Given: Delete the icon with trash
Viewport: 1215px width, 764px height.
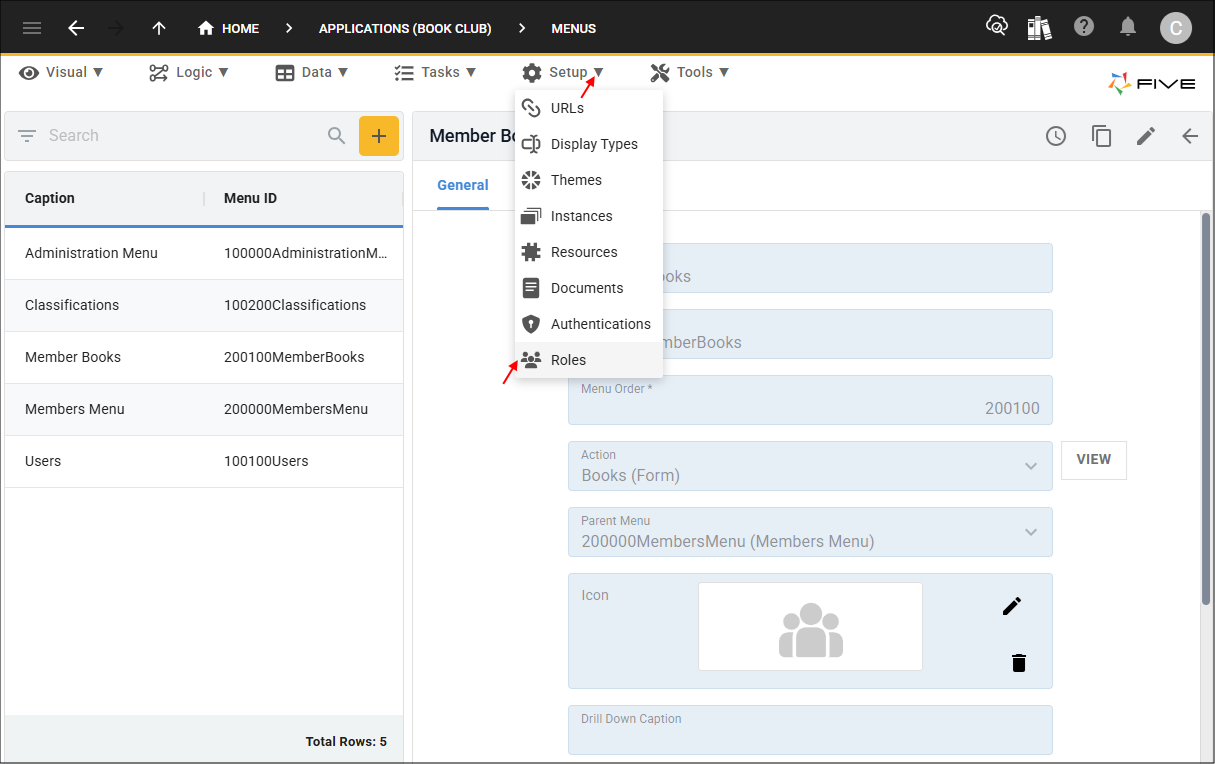Looking at the screenshot, I should tap(1019, 663).
